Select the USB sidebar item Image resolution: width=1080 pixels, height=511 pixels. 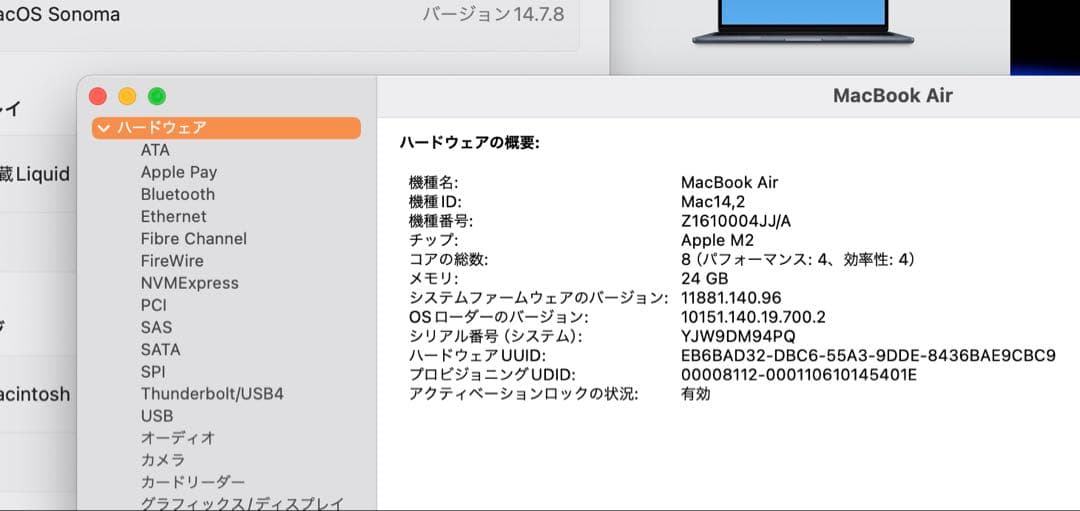pyautogui.click(x=157, y=416)
